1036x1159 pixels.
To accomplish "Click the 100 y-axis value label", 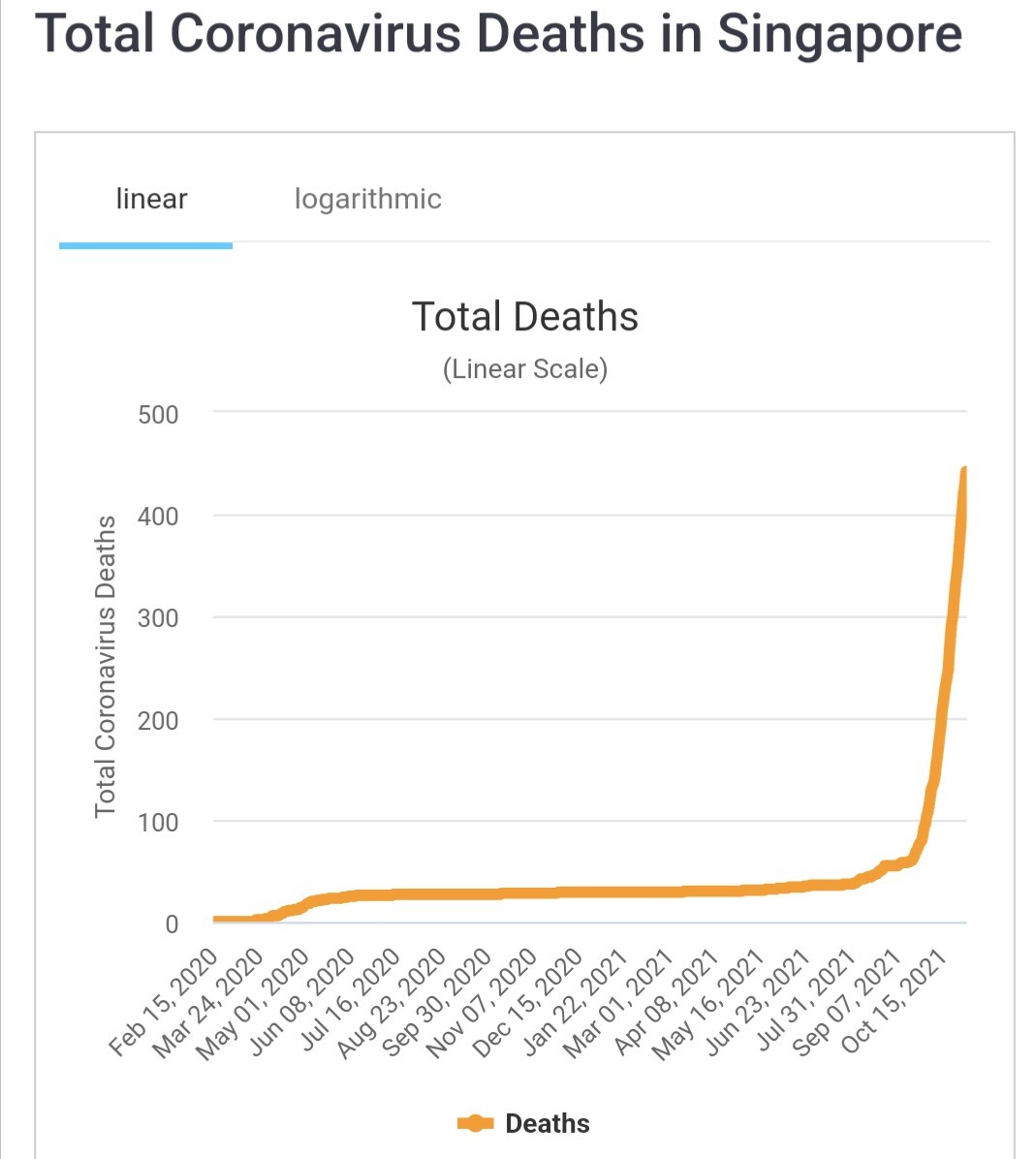I will pos(158,822).
